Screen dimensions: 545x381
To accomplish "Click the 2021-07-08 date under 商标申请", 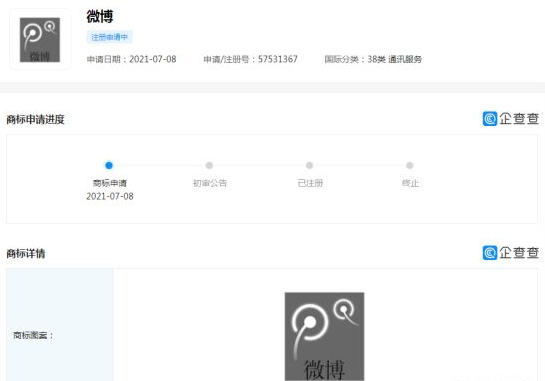I will pos(110,196).
